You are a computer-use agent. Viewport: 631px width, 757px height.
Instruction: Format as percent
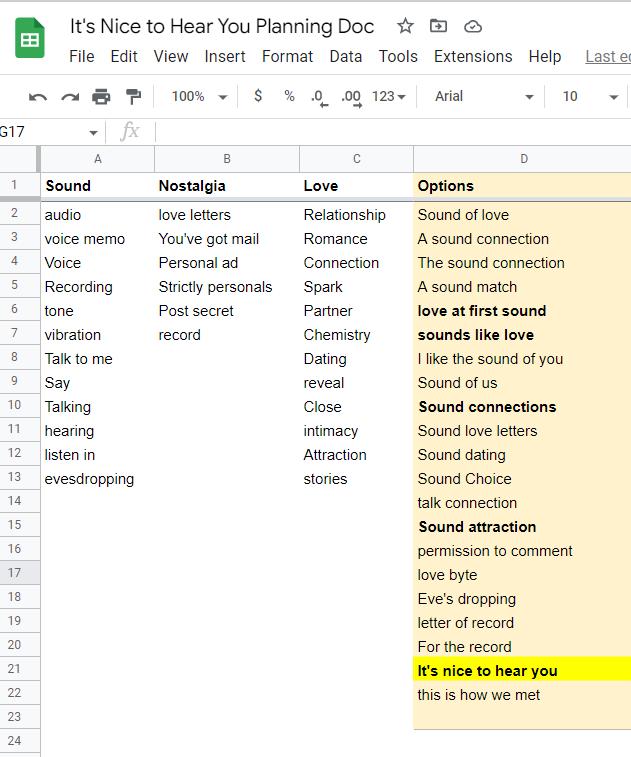(289, 96)
